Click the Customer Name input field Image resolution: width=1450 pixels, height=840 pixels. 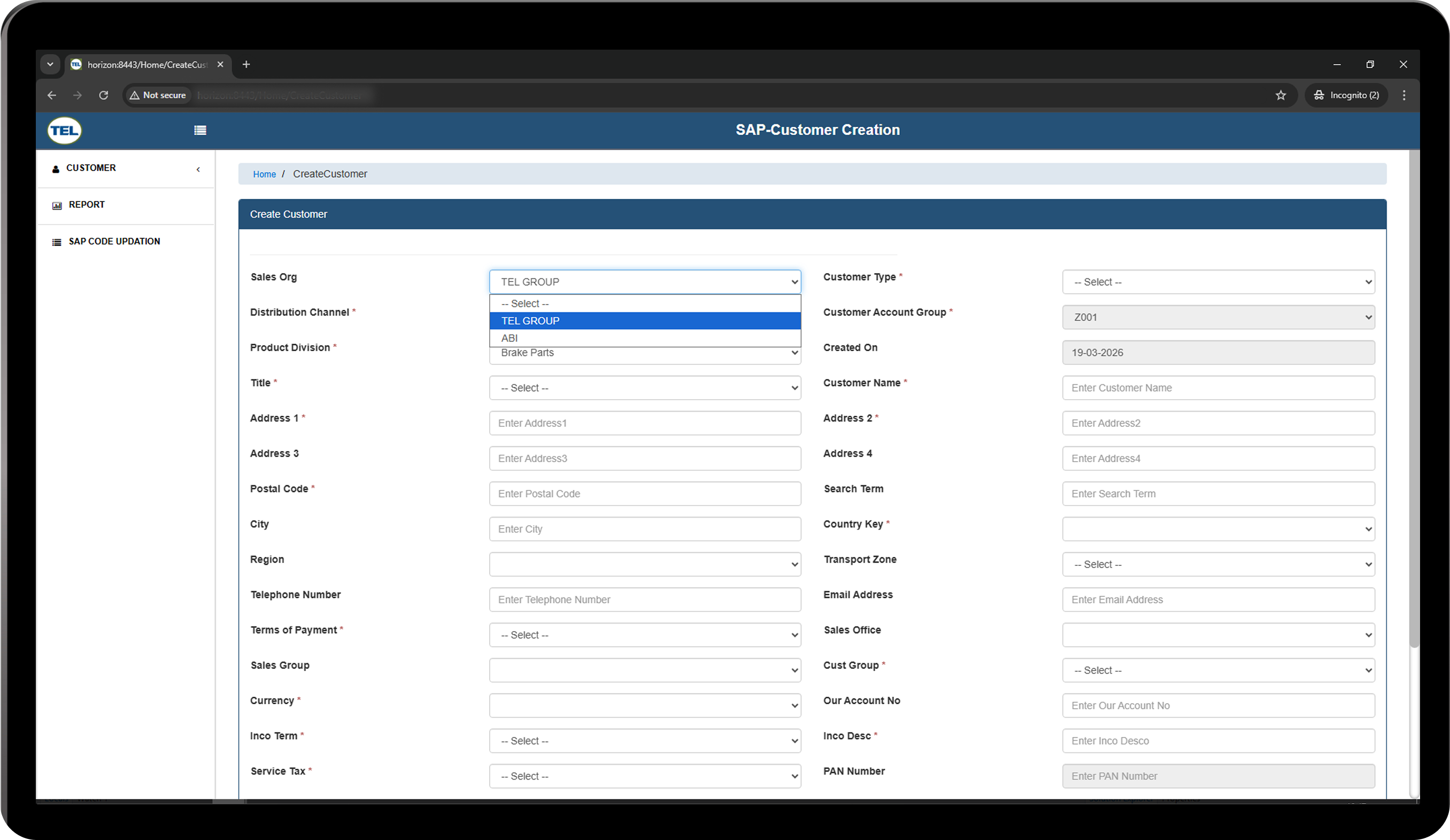1218,388
